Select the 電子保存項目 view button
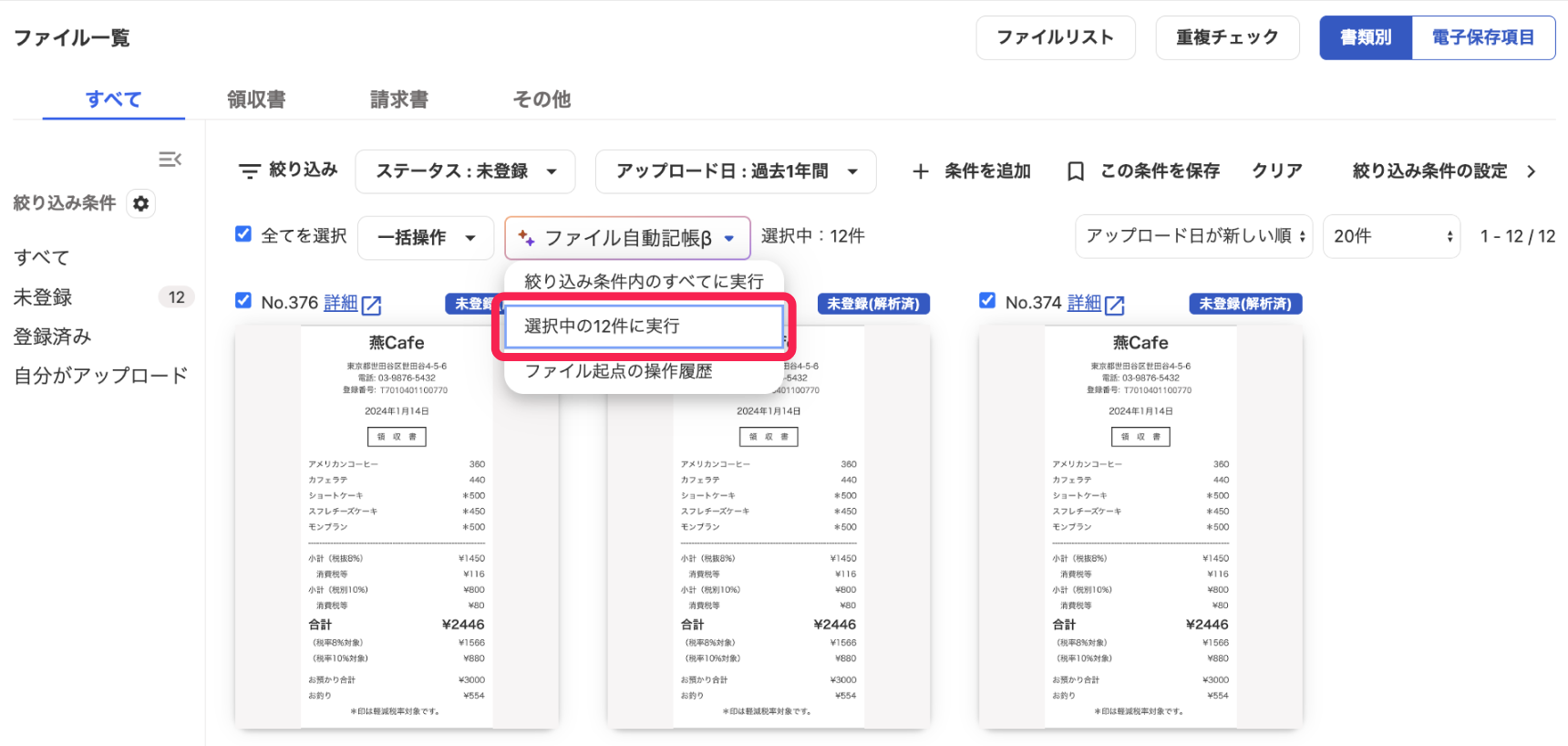1568x746 pixels. coord(1483,37)
